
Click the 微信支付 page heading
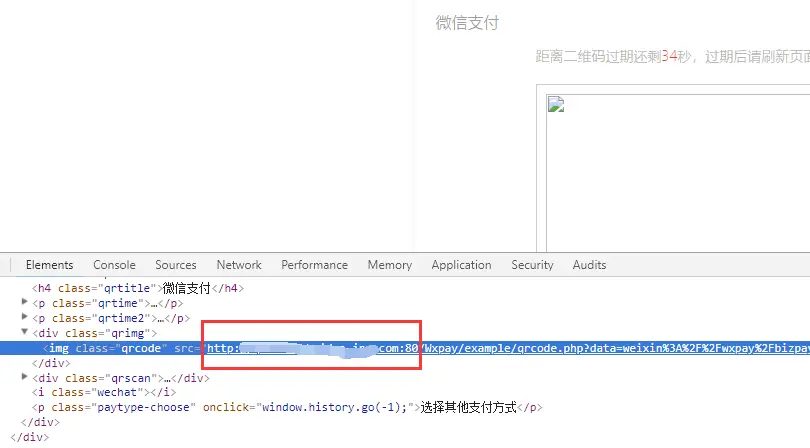[x=467, y=23]
